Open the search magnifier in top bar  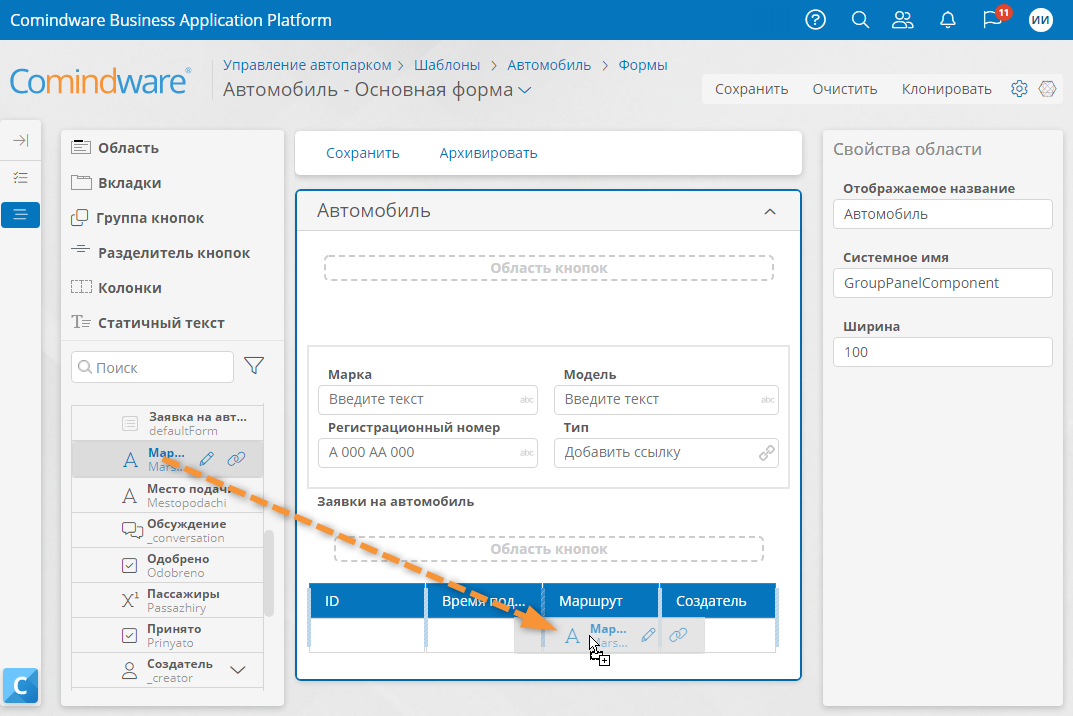(860, 20)
